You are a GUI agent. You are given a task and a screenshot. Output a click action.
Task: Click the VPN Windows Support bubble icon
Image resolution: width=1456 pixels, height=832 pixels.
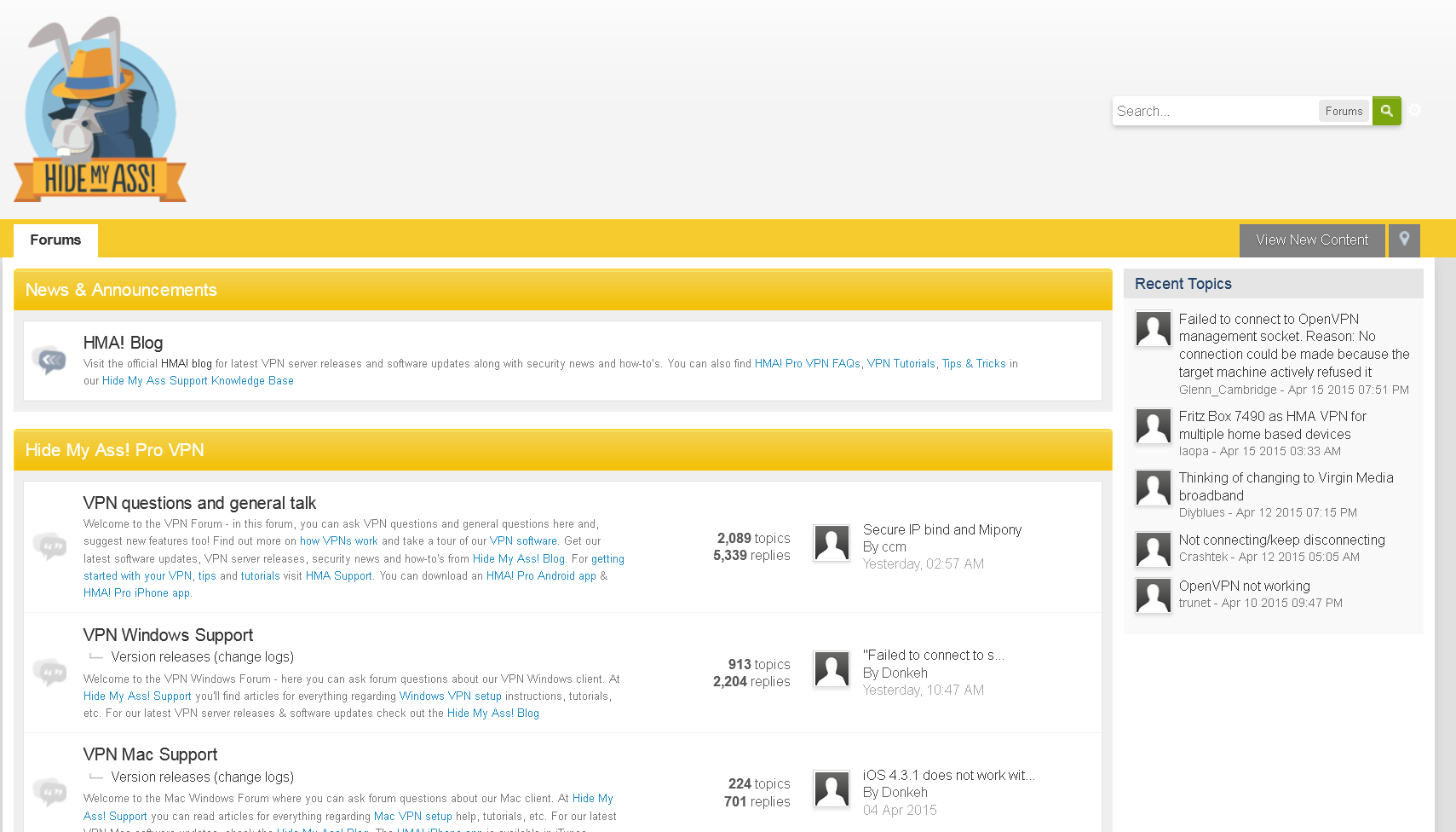point(49,672)
